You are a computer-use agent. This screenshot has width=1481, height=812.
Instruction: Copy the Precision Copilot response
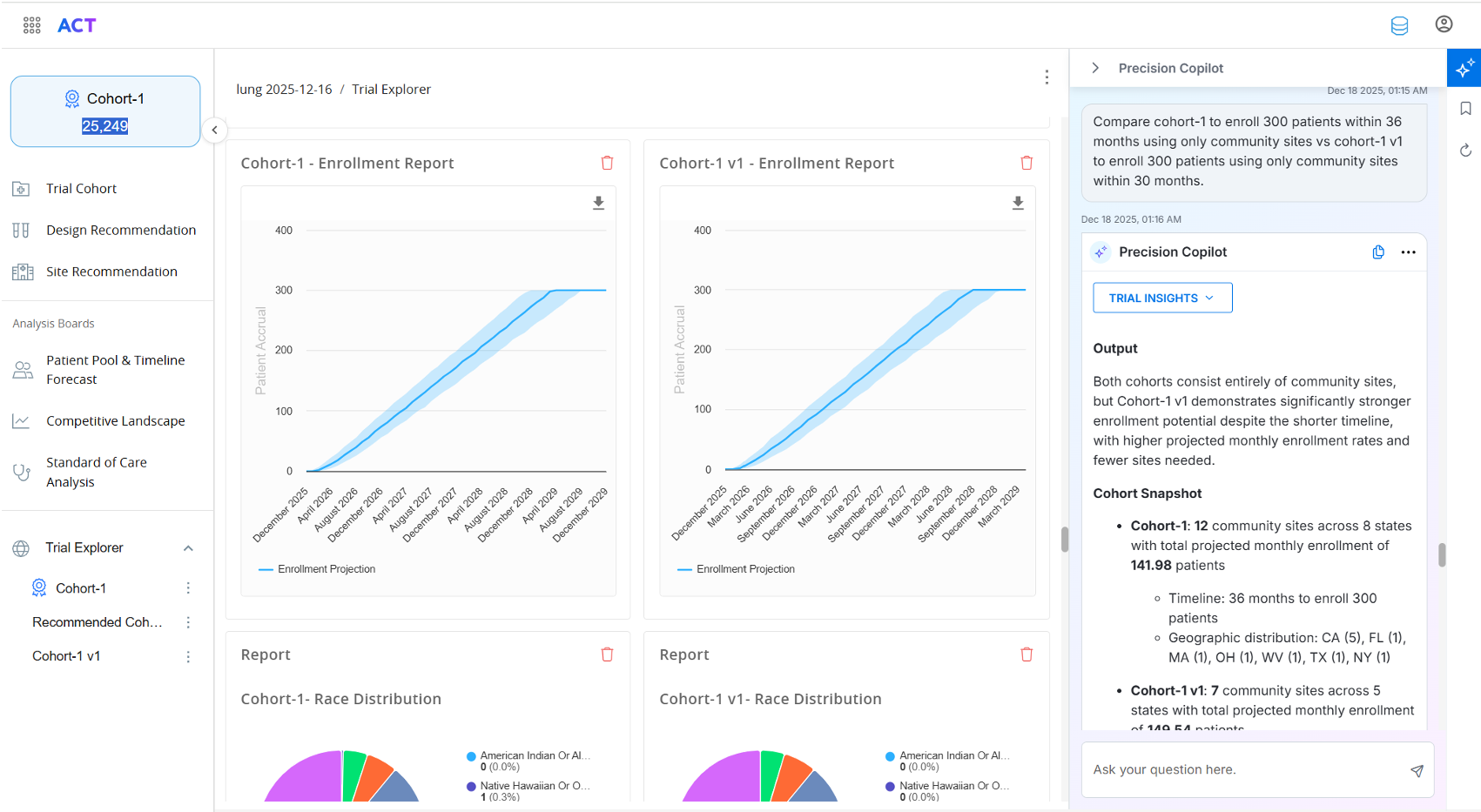point(1378,252)
